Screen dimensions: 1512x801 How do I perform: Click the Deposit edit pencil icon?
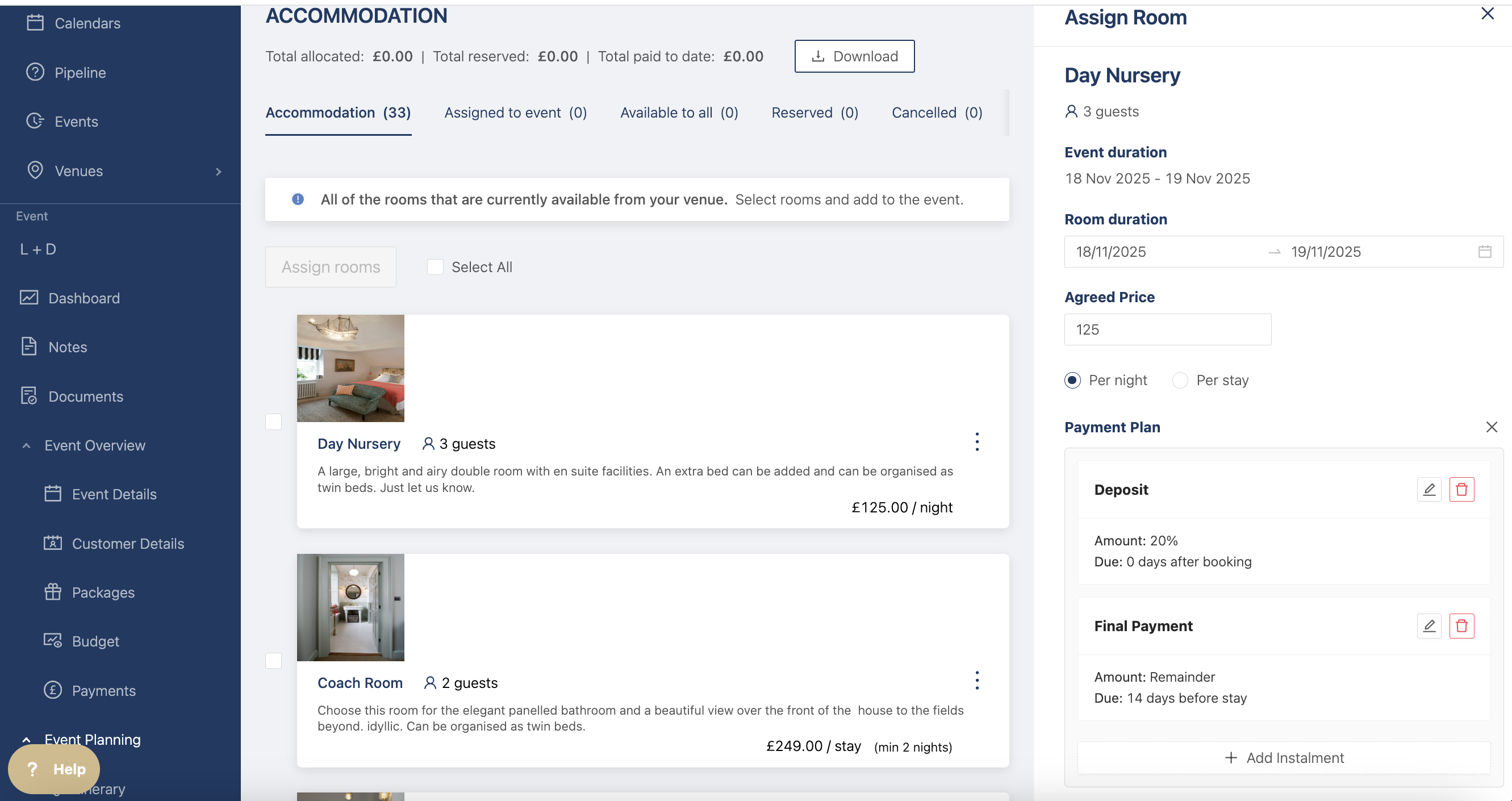pos(1429,489)
